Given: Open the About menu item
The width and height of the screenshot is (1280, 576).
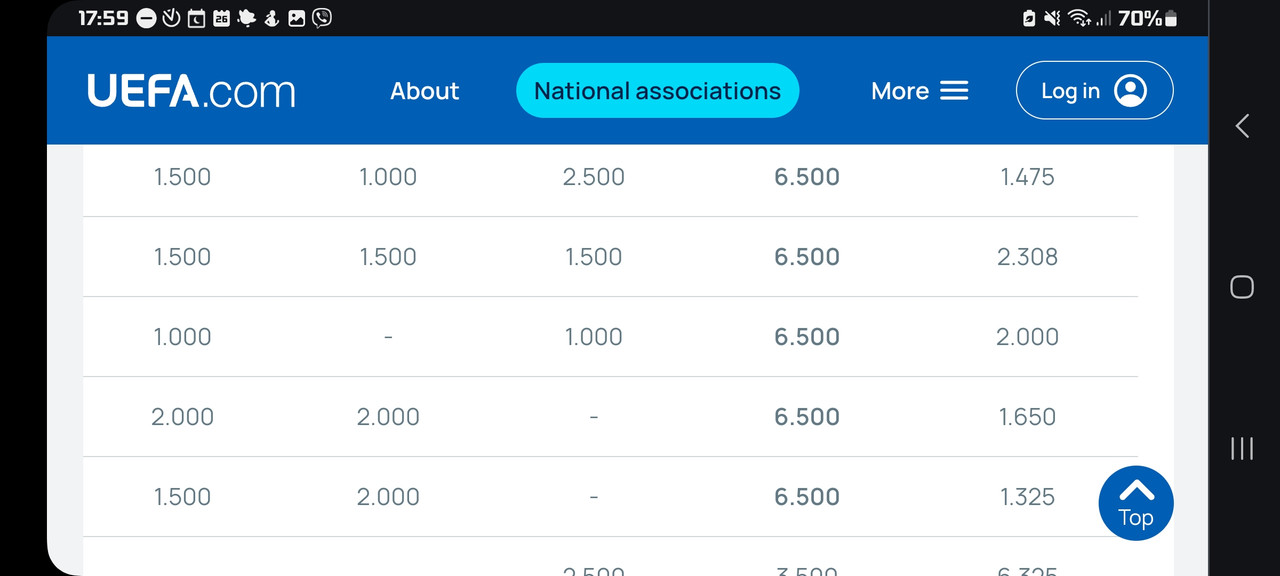Looking at the screenshot, I should click(x=425, y=91).
